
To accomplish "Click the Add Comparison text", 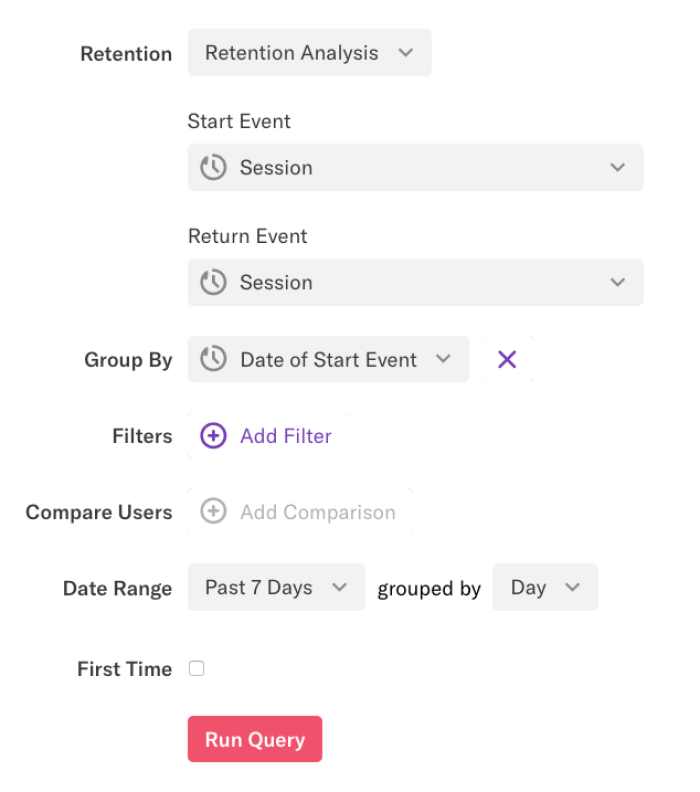I will pyautogui.click(x=318, y=512).
